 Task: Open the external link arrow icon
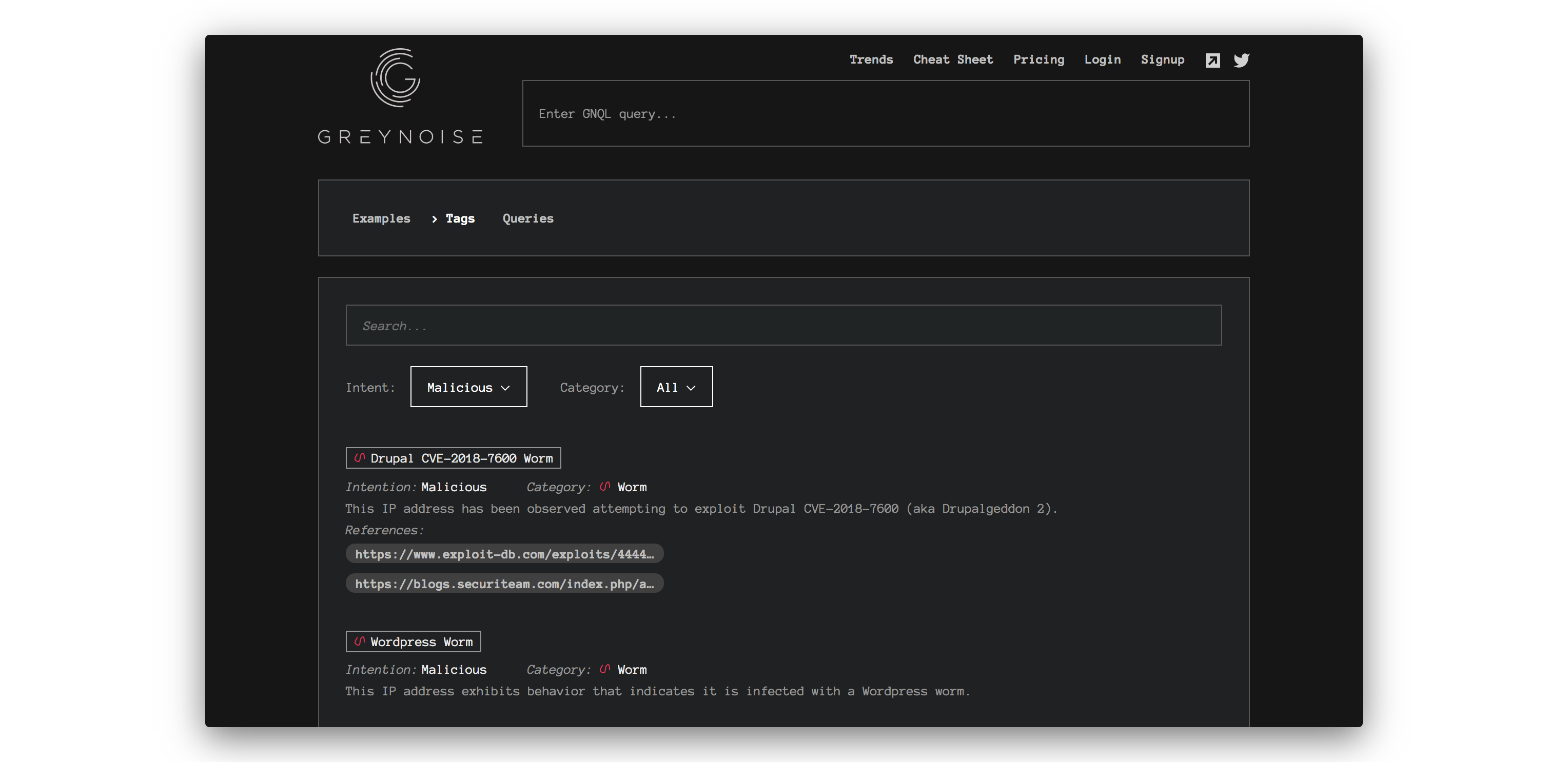point(1212,60)
